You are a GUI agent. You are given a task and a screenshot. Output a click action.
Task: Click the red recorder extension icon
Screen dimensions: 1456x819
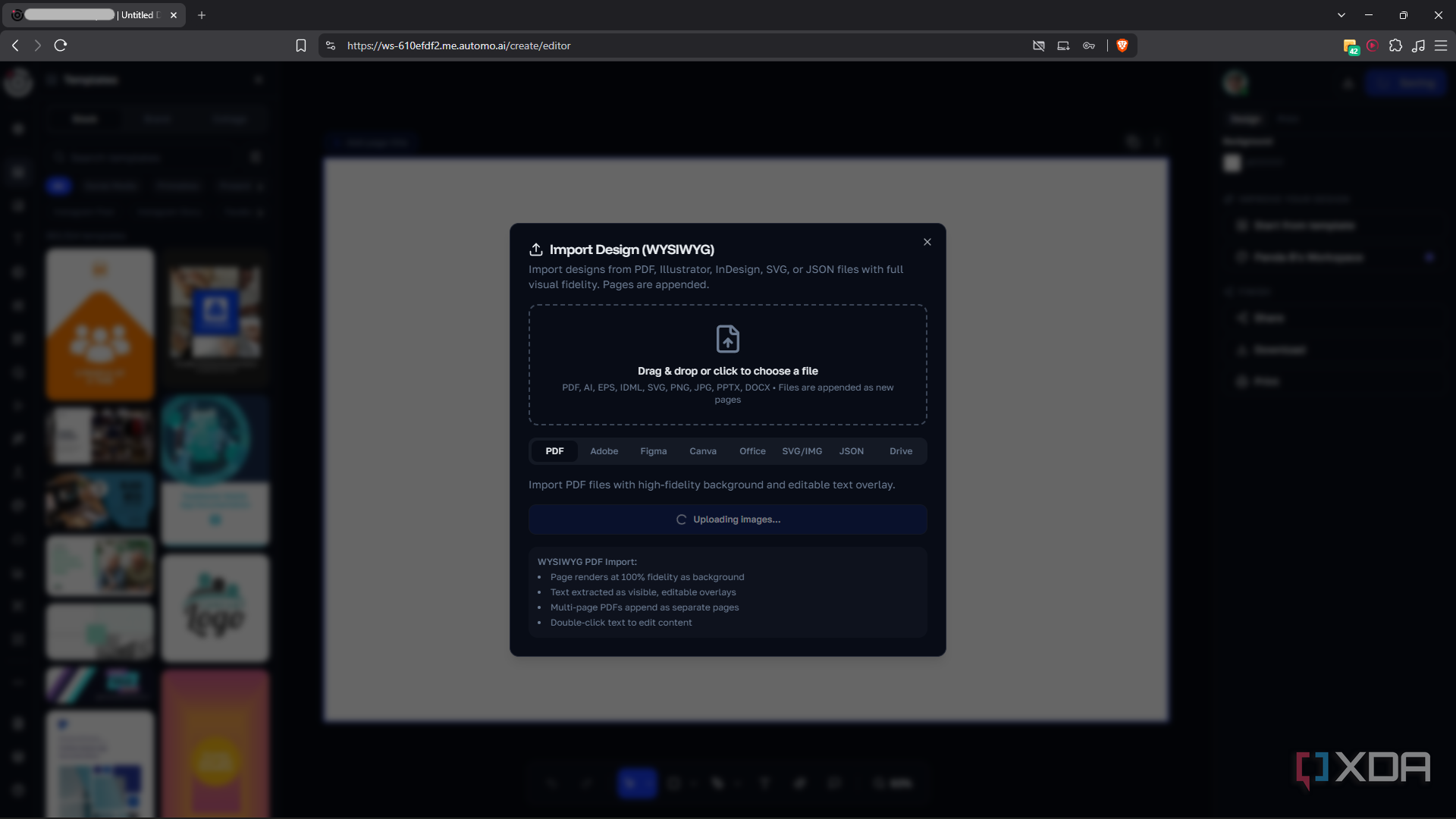click(1373, 45)
